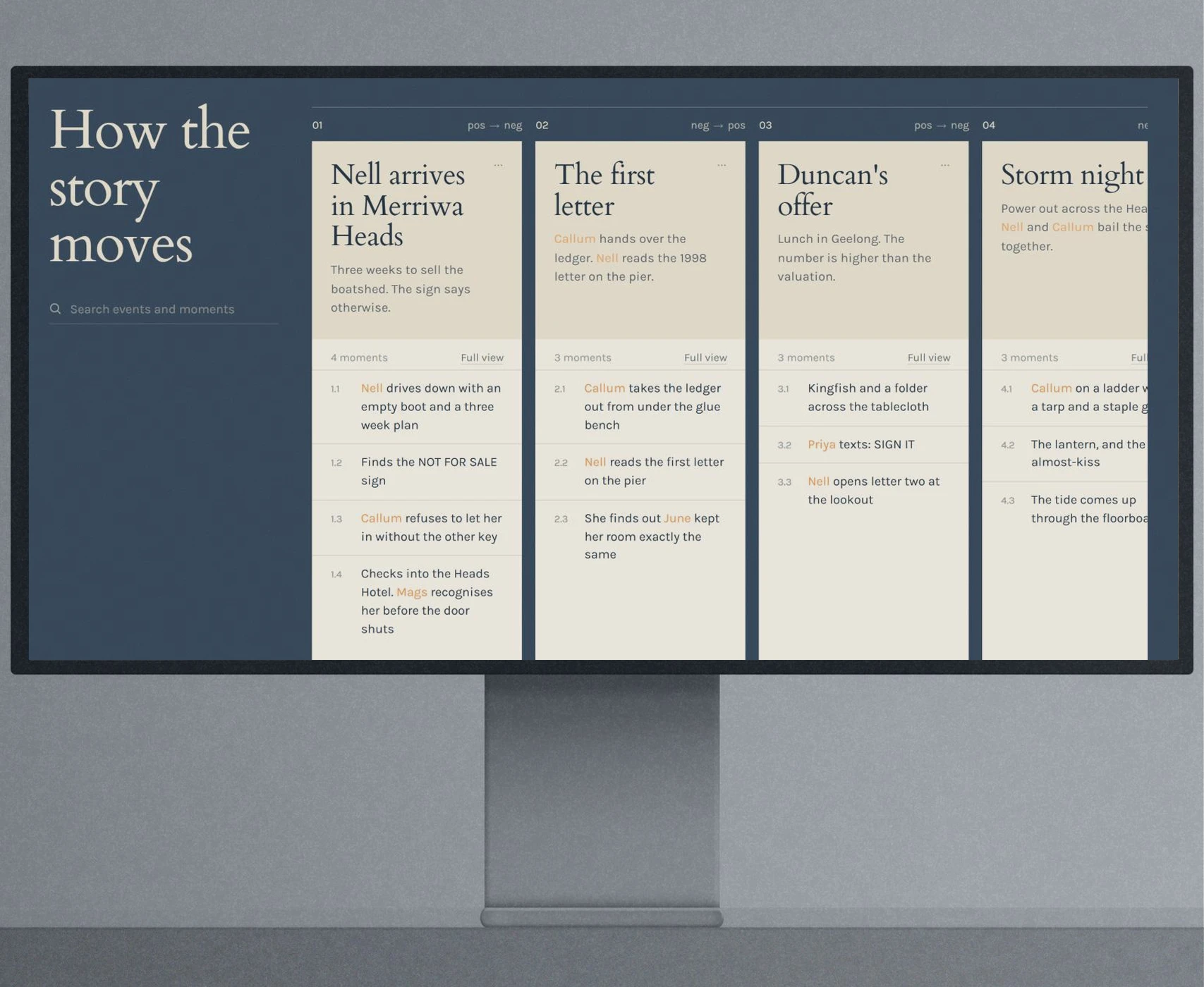This screenshot has width=1204, height=987.
Task: Click the Three weeks to sell the boatshed summary
Action: [x=401, y=289]
